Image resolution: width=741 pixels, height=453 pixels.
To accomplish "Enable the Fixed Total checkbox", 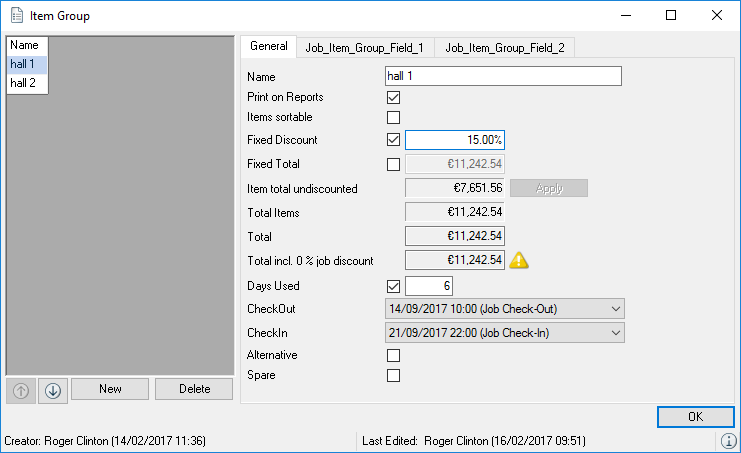I will click(393, 164).
